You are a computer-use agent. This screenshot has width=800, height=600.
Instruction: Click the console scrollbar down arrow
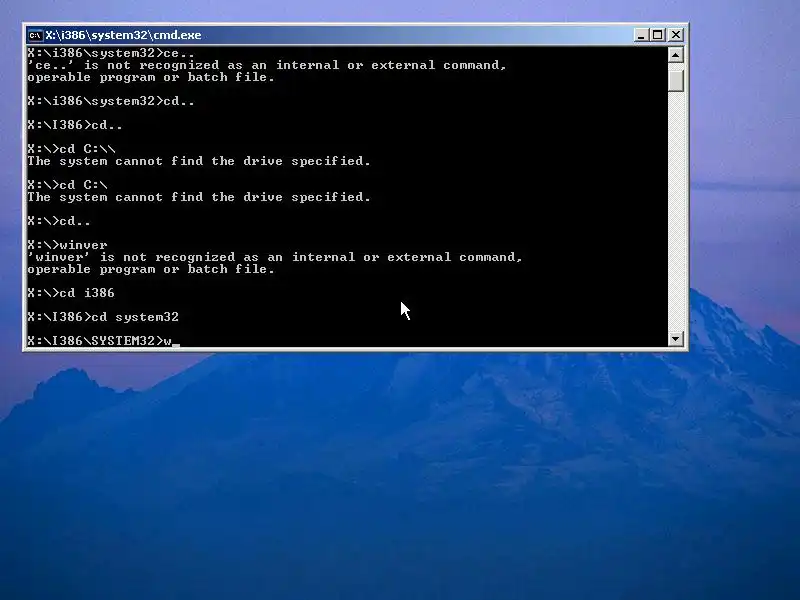pos(676,339)
